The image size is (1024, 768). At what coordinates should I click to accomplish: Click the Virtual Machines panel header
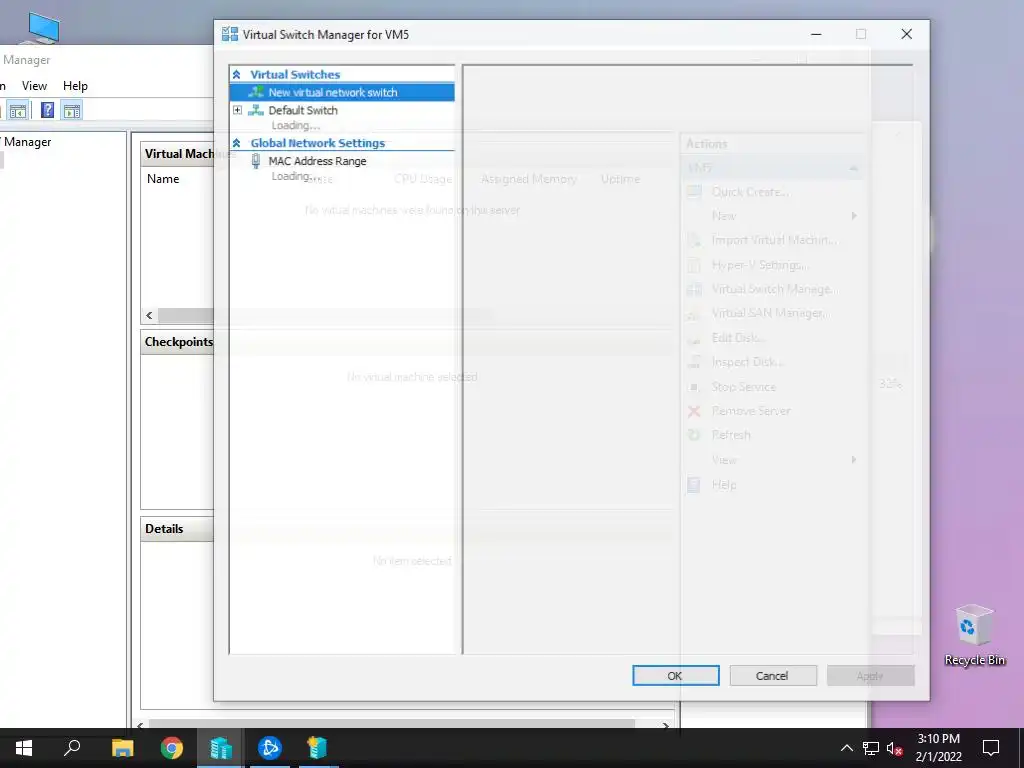pyautogui.click(x=179, y=154)
